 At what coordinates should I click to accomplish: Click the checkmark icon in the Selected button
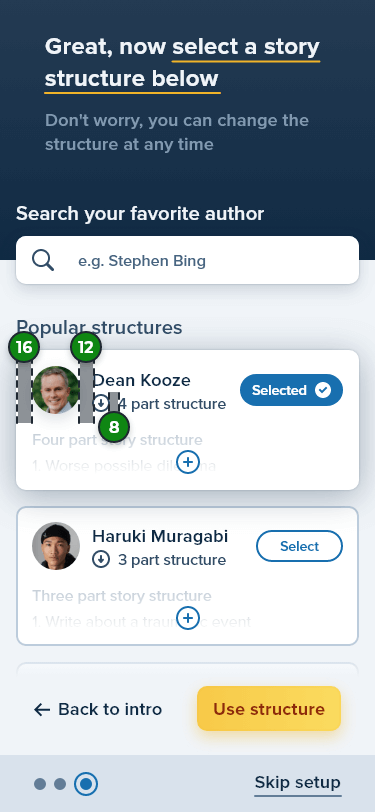[323, 390]
